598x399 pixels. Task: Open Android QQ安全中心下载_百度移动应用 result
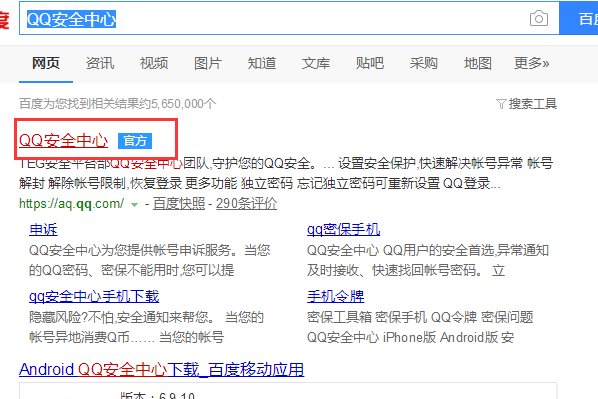161,369
